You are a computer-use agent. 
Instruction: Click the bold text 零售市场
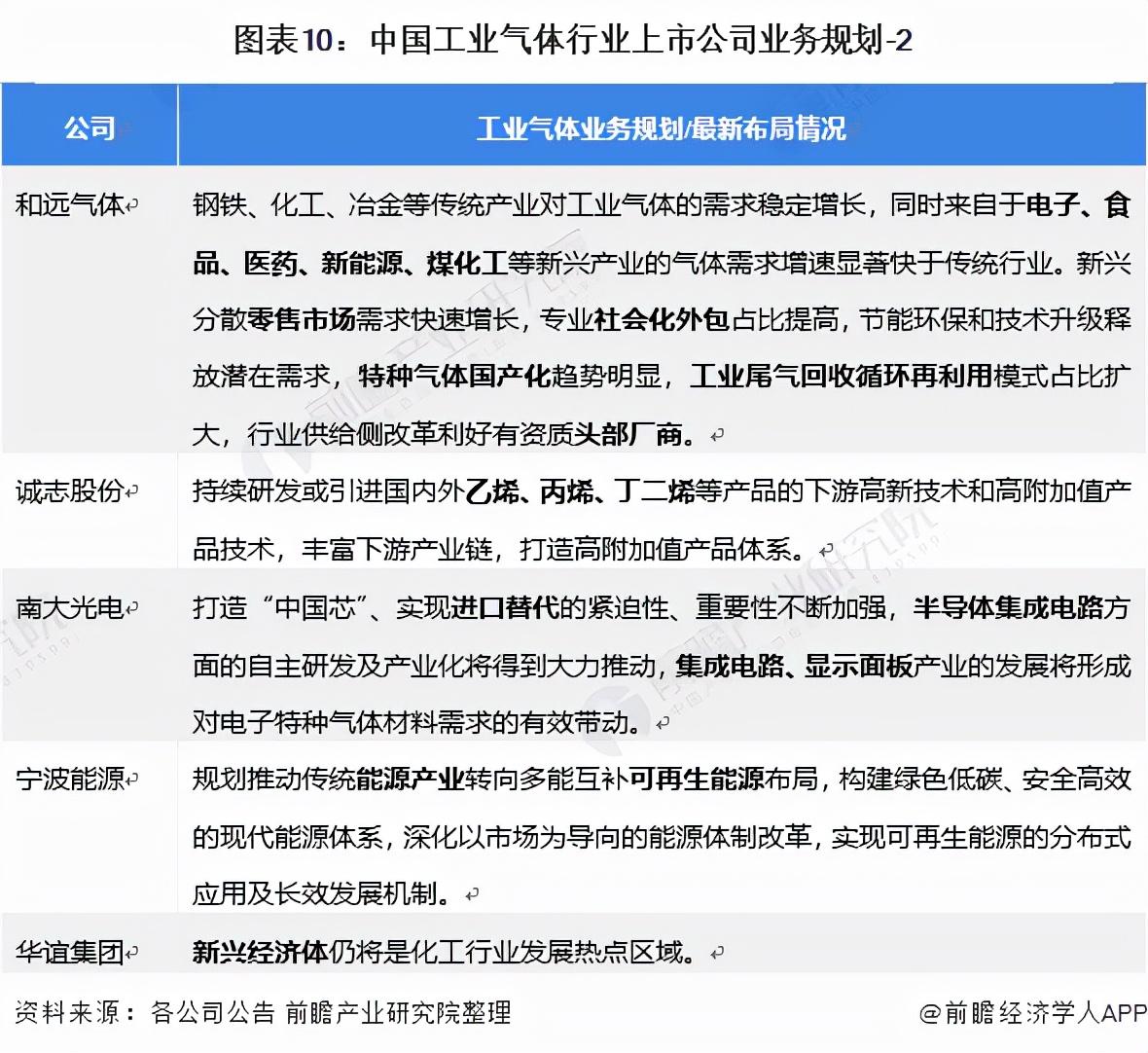(301, 319)
